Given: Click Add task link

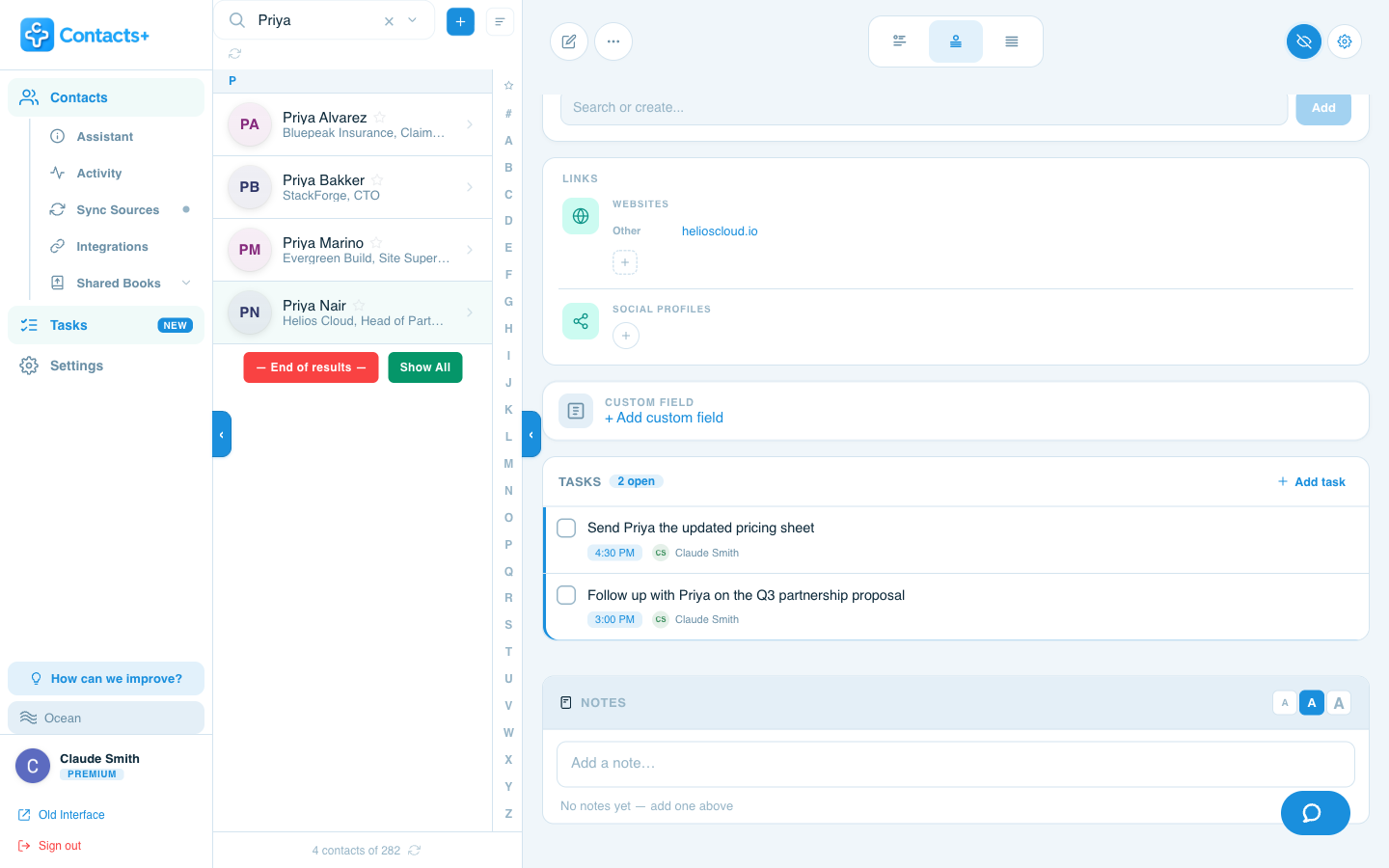Looking at the screenshot, I should click(x=1311, y=482).
